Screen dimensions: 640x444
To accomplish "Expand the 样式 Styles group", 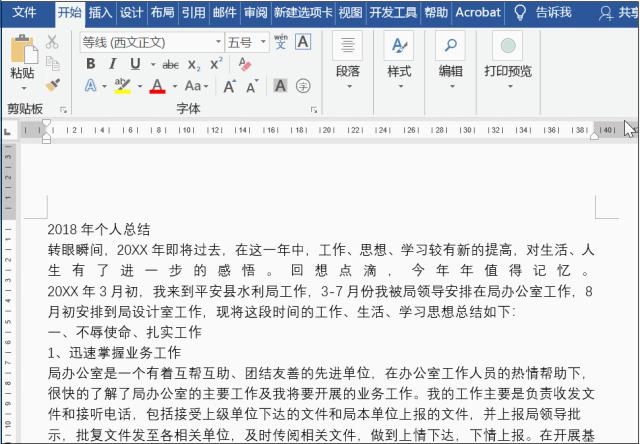I will [399, 60].
